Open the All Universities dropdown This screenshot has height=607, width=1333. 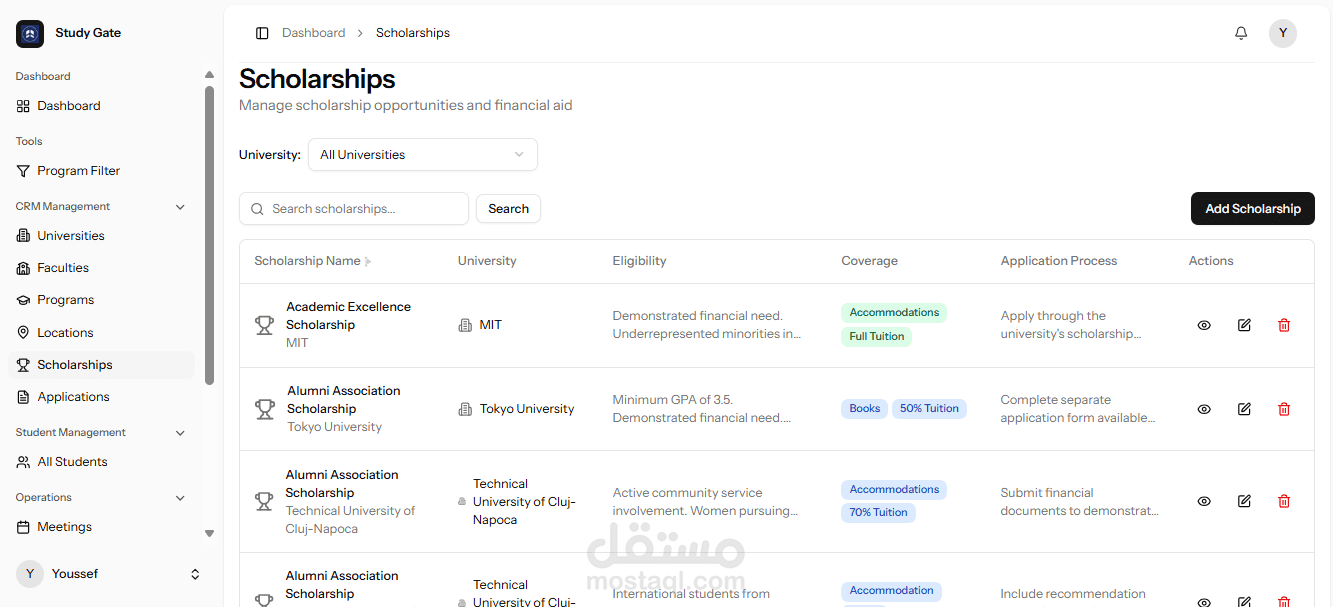click(x=422, y=155)
